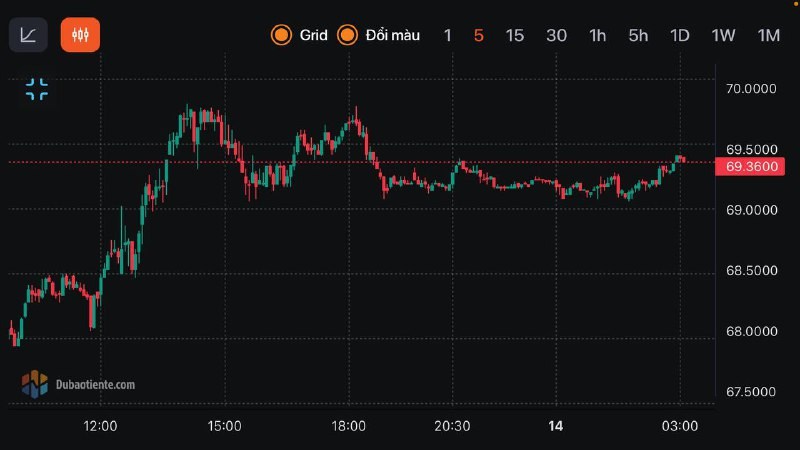Choose the 5 minute timeframe
The image size is (800, 450).
point(479,35)
